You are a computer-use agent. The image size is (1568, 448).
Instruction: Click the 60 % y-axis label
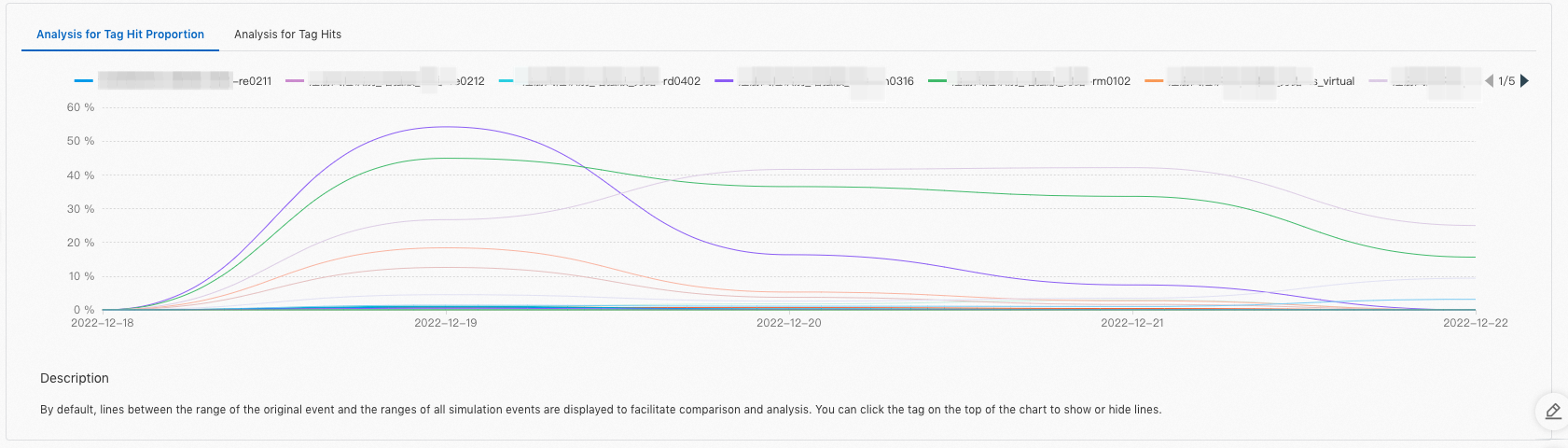[x=80, y=107]
